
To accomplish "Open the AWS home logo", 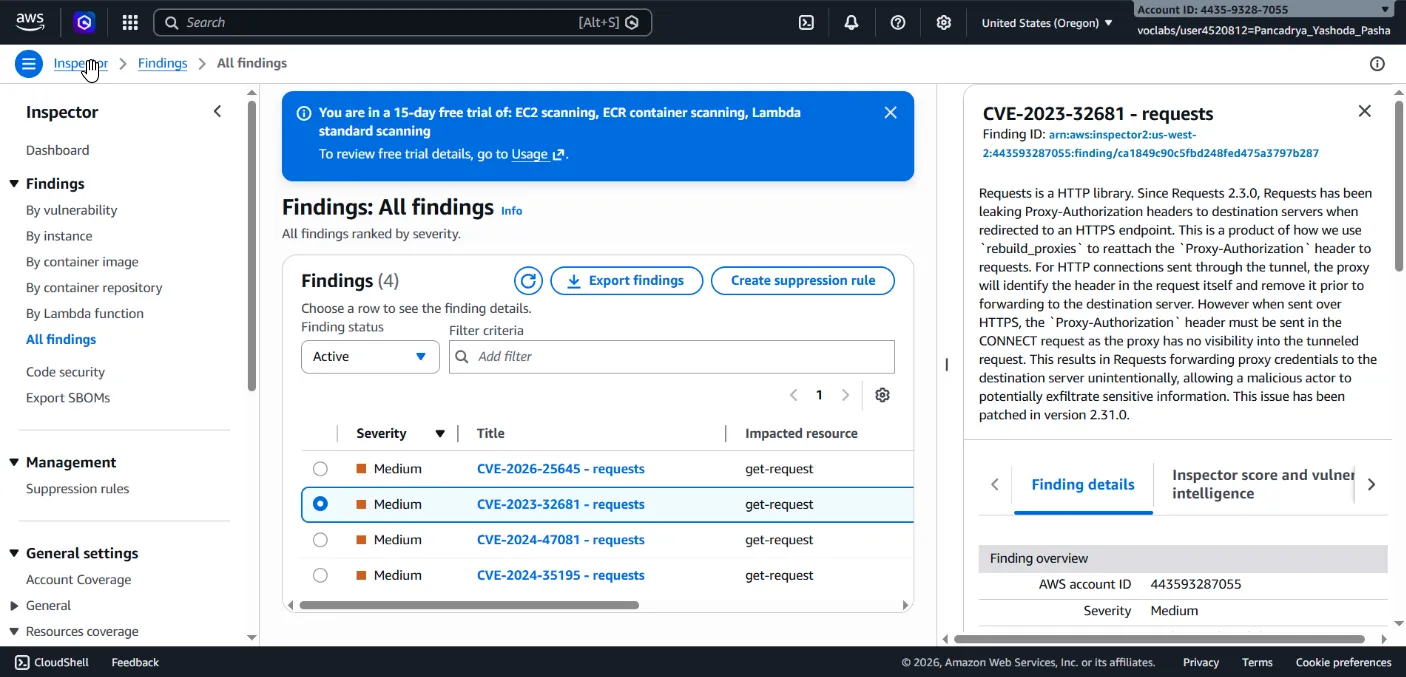I will pyautogui.click(x=30, y=22).
